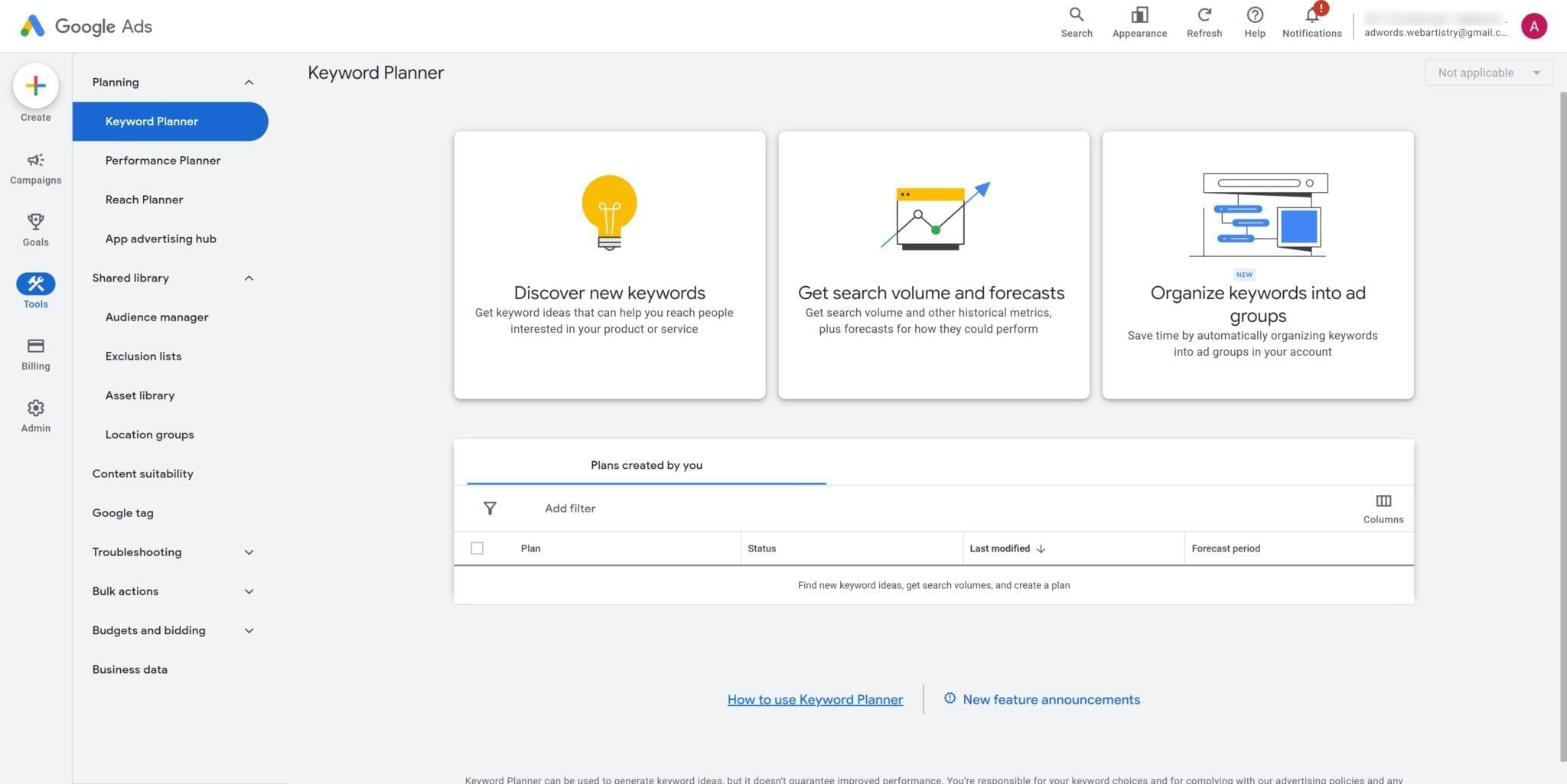Select Performance Planner from the menu
The height and width of the screenshot is (784, 1567).
pyautogui.click(x=162, y=161)
